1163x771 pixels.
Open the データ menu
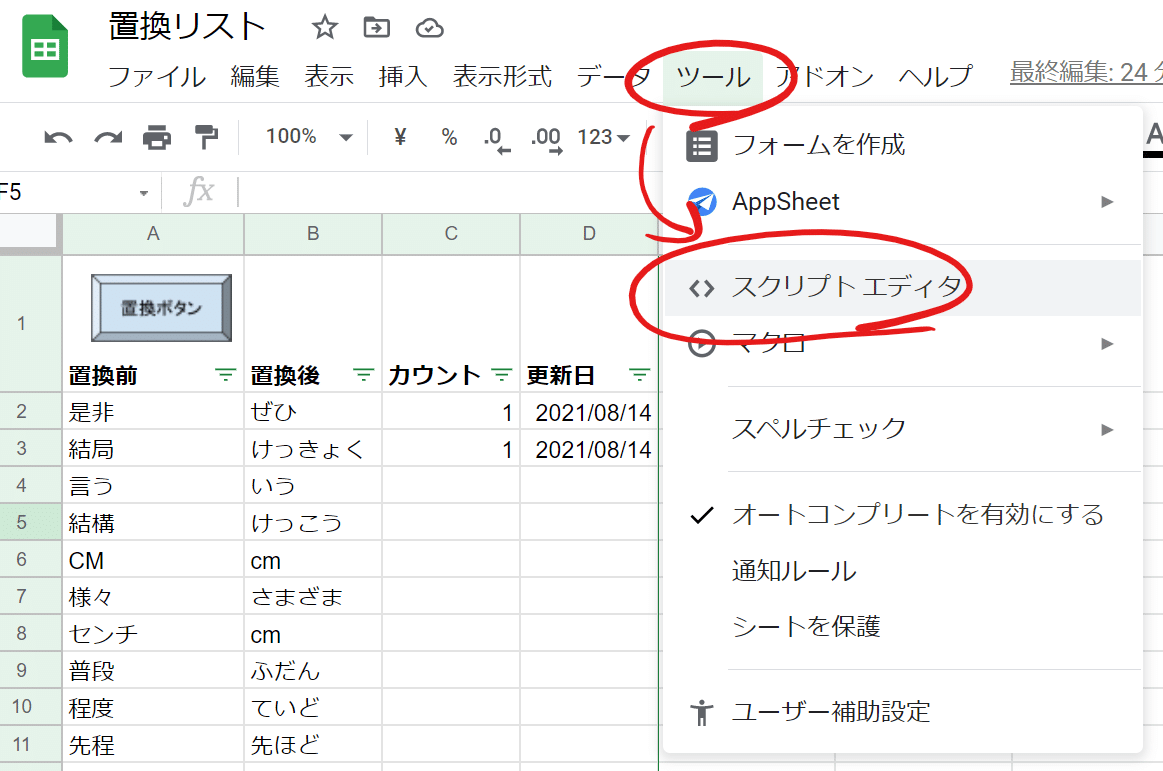click(614, 76)
